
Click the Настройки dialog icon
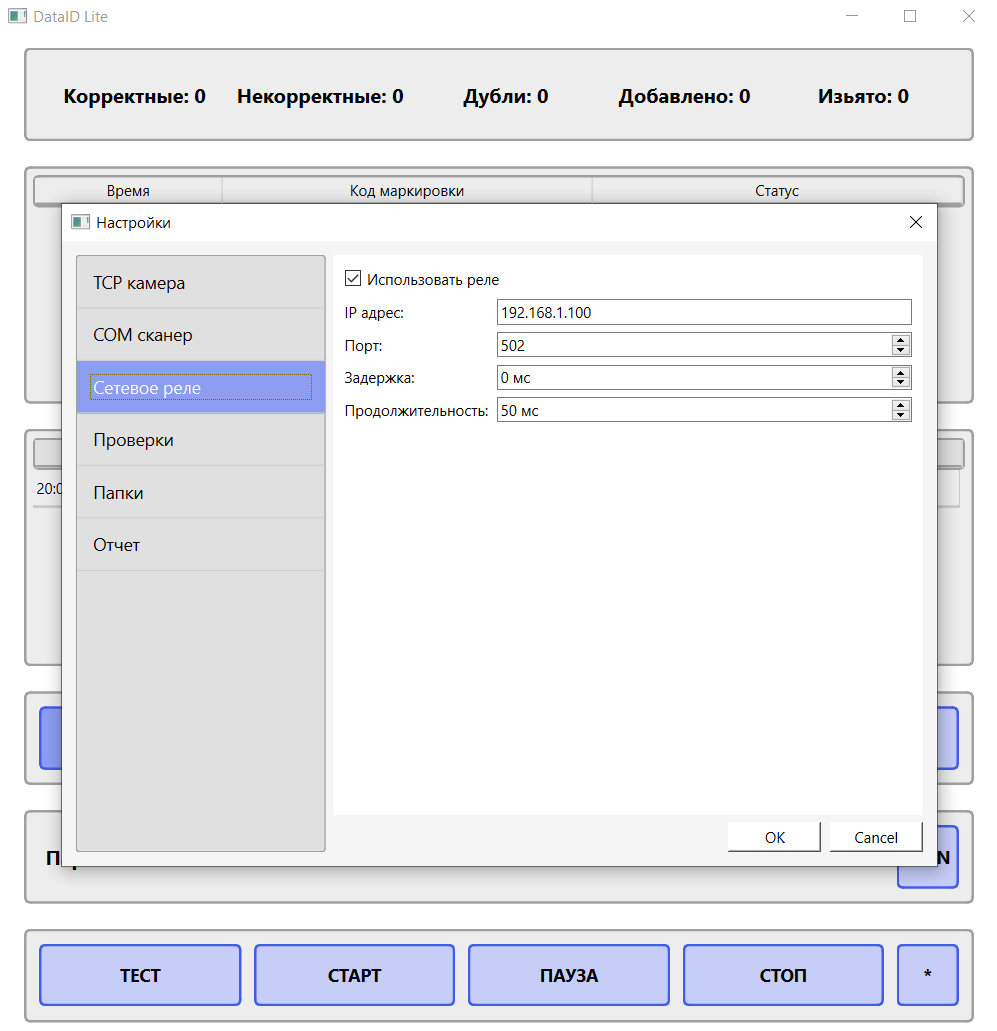tap(80, 222)
